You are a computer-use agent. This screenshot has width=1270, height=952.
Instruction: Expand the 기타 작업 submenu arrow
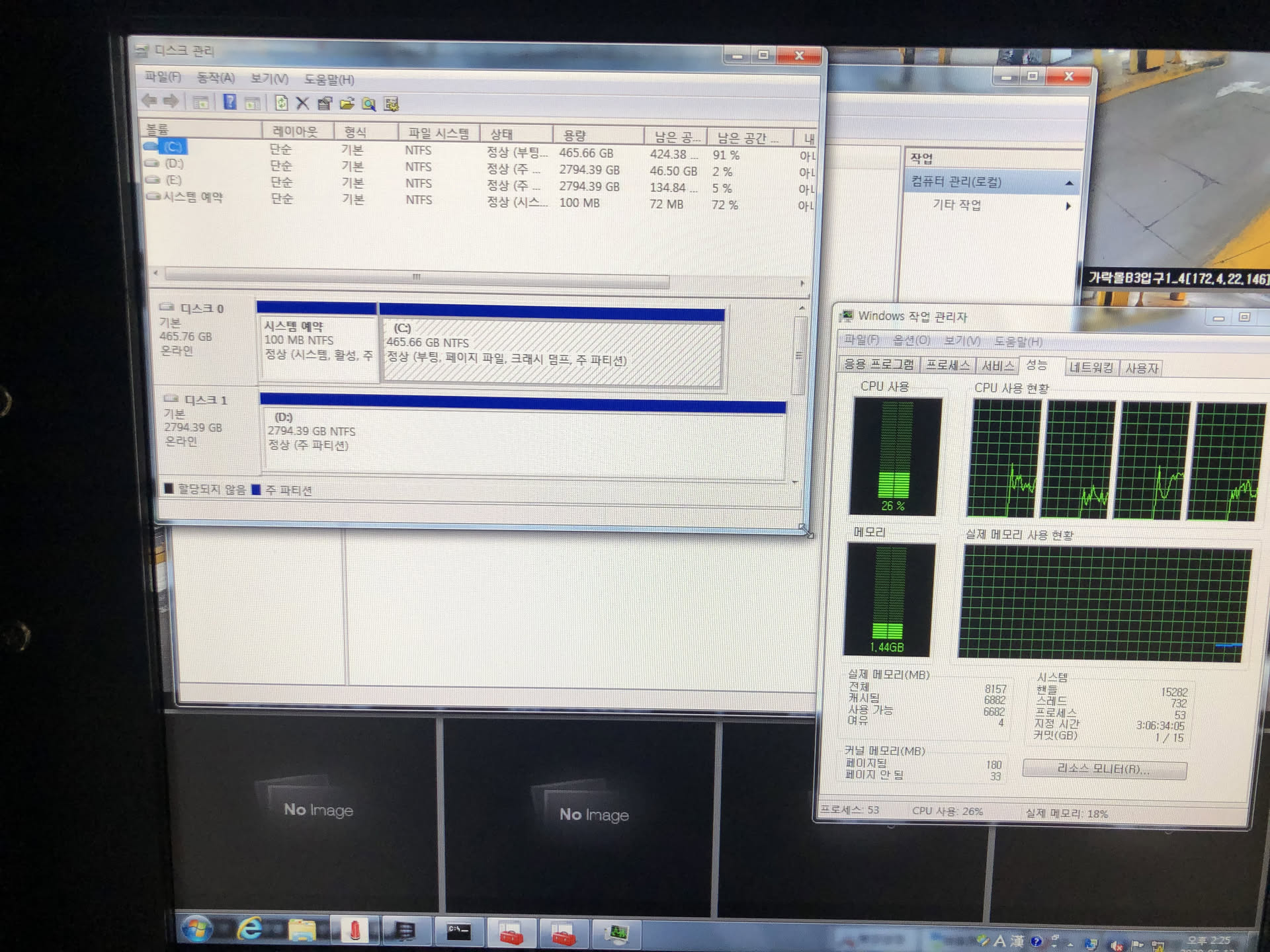[x=1068, y=206]
